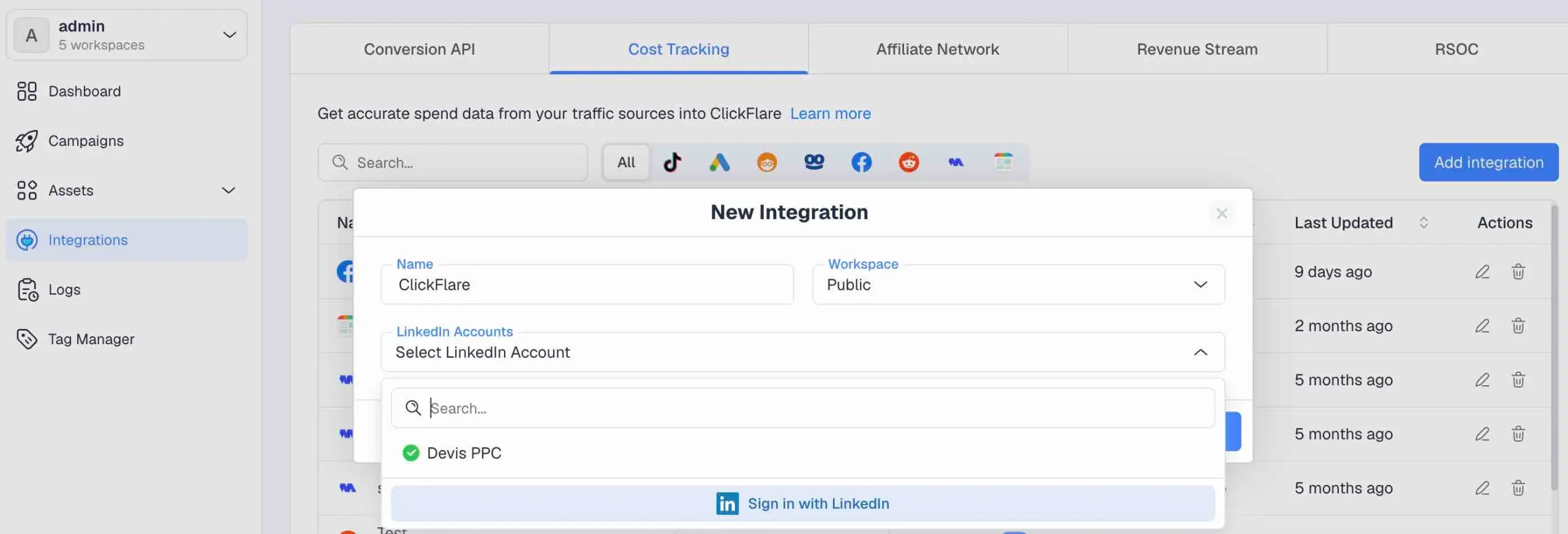Filter integrations by Reddit icon
Image resolution: width=1568 pixels, height=534 pixels.
click(908, 162)
